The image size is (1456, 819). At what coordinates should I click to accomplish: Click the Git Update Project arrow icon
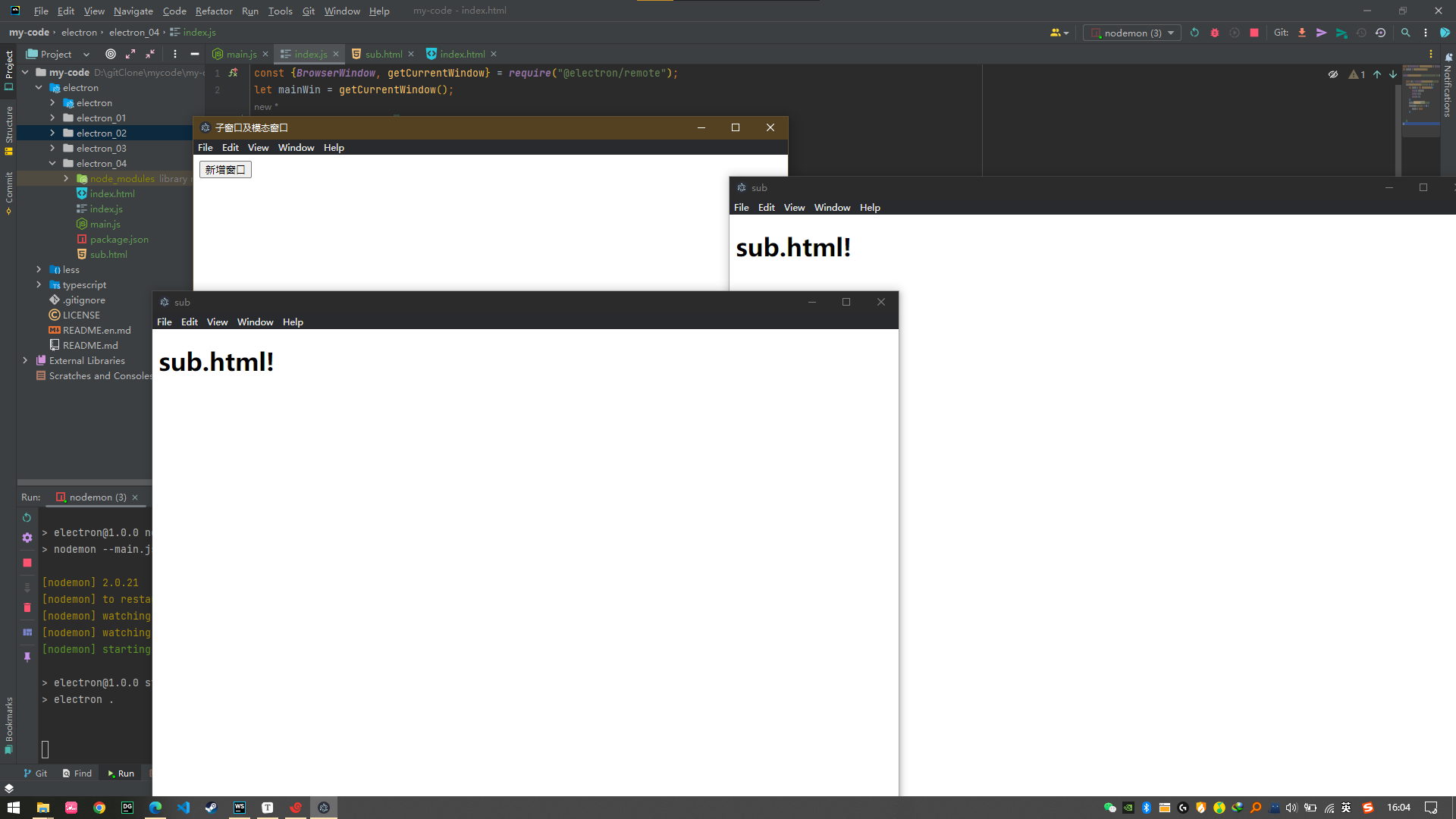pos(1302,33)
